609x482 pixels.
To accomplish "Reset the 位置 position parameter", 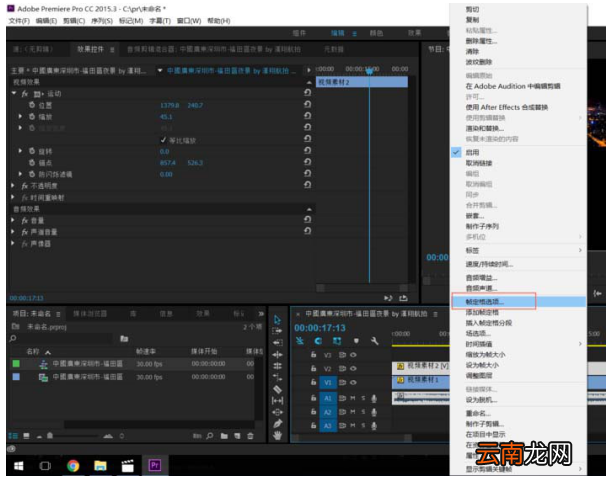I will coord(307,104).
